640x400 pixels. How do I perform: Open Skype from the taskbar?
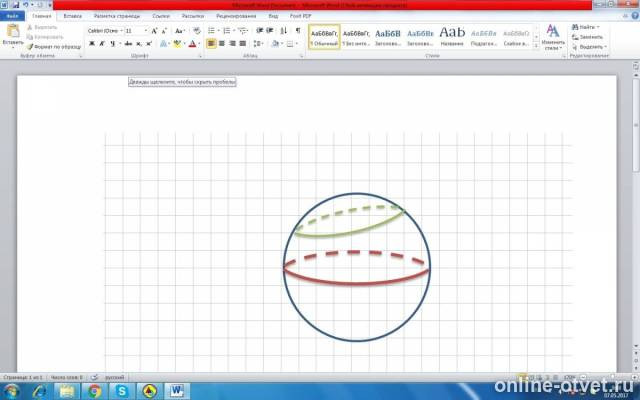pyautogui.click(x=122, y=391)
